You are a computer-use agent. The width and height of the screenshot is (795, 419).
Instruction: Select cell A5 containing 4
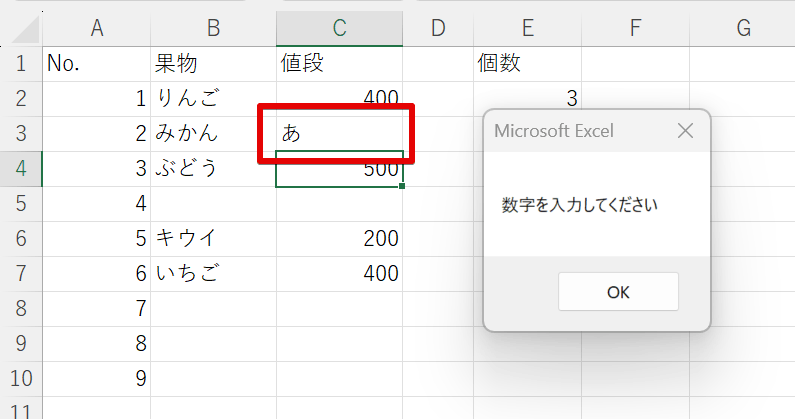coord(96,204)
